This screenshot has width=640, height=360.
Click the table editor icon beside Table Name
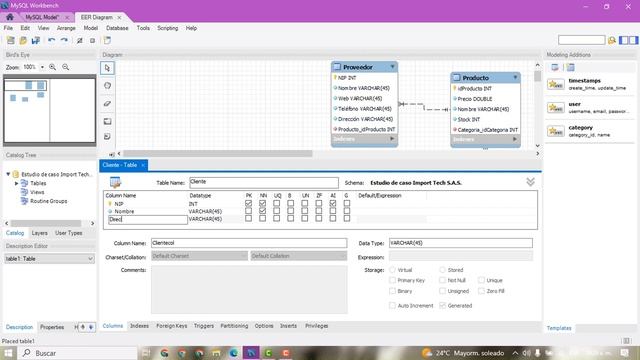(x=116, y=182)
